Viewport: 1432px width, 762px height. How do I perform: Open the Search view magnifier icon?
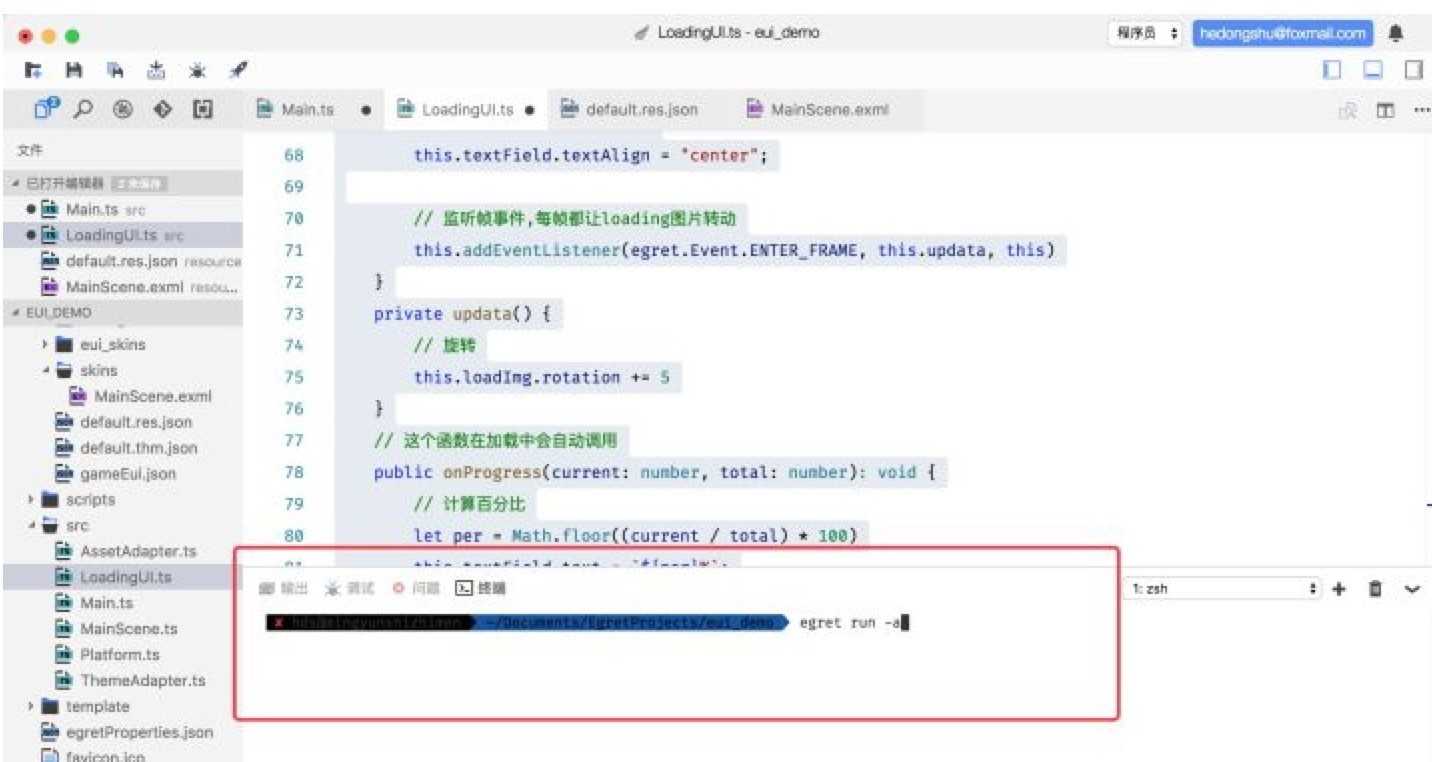click(85, 109)
